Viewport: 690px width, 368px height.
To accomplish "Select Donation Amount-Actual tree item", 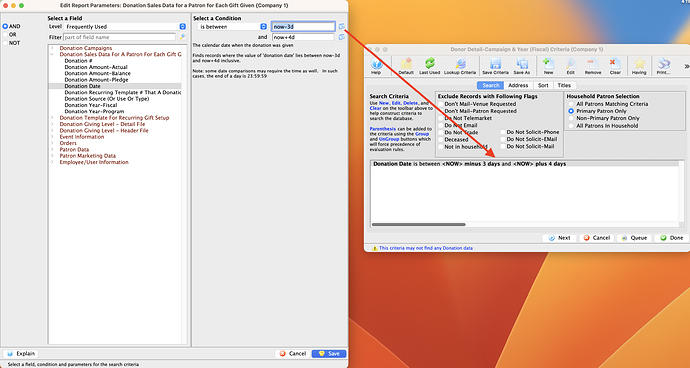I will (x=96, y=67).
